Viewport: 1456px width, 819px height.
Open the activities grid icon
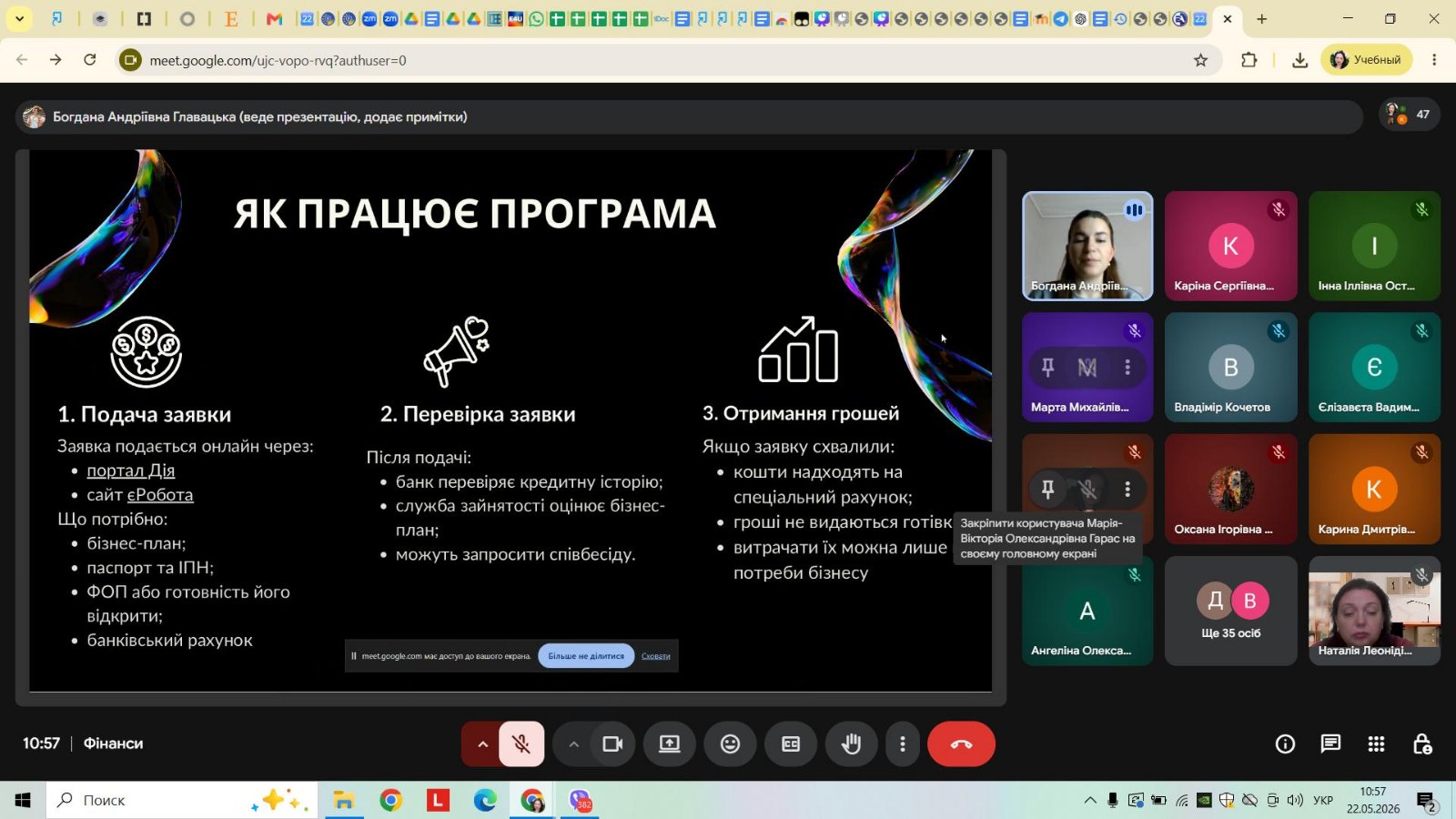(x=1376, y=744)
